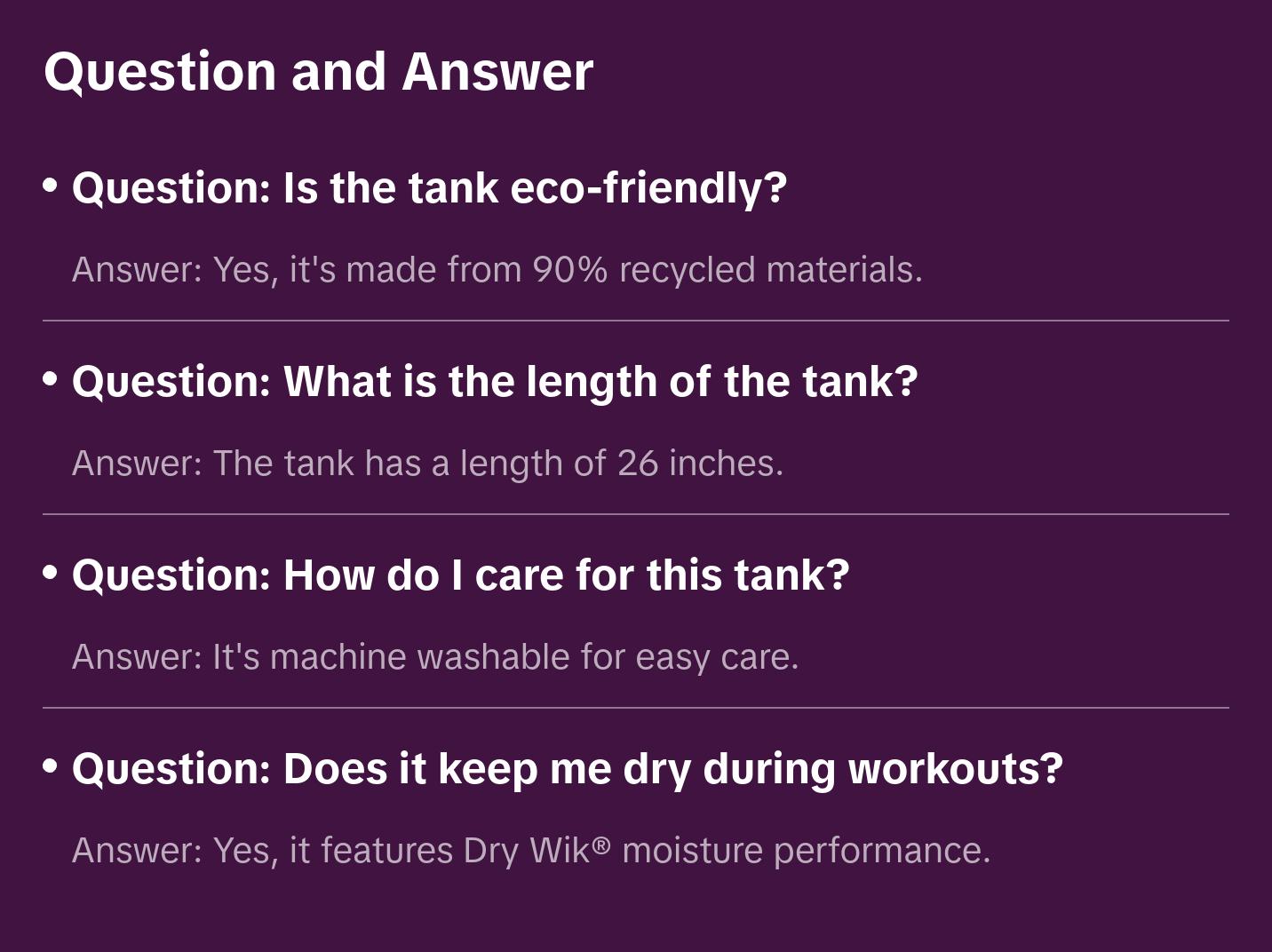
Task: Click the answer stating the tank's length
Action: [x=427, y=464]
